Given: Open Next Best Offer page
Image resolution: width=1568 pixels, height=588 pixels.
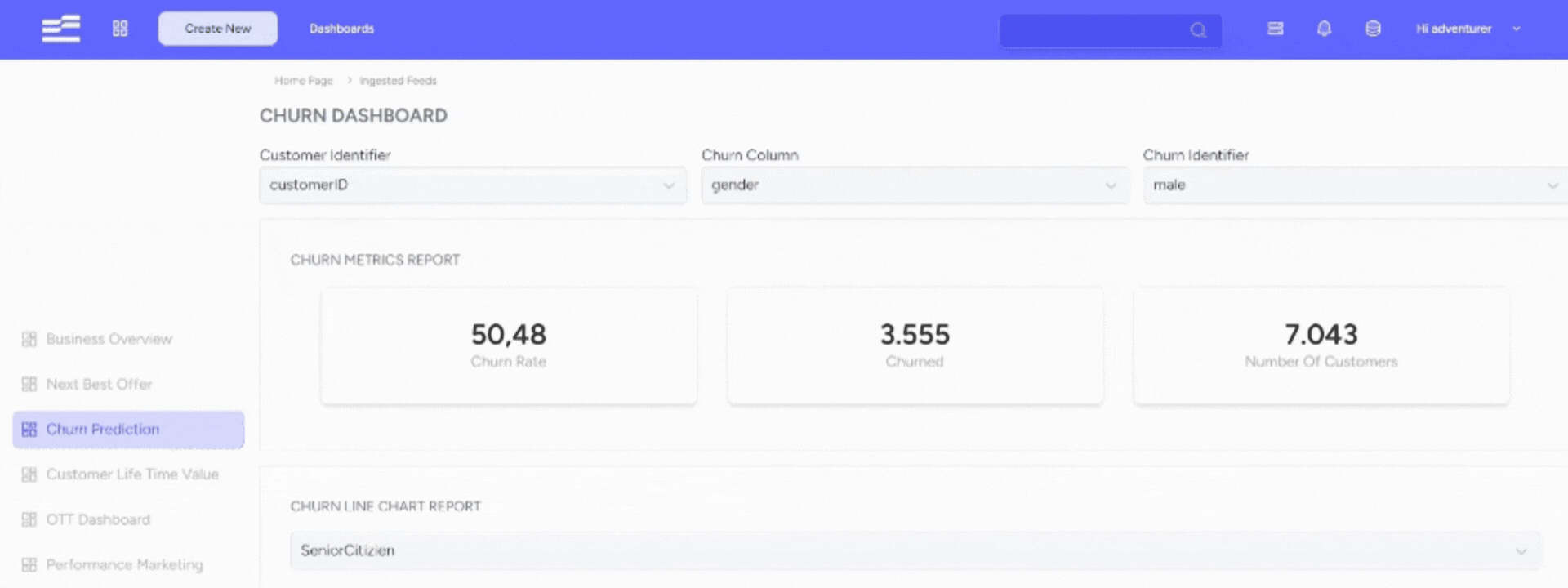Looking at the screenshot, I should [99, 384].
